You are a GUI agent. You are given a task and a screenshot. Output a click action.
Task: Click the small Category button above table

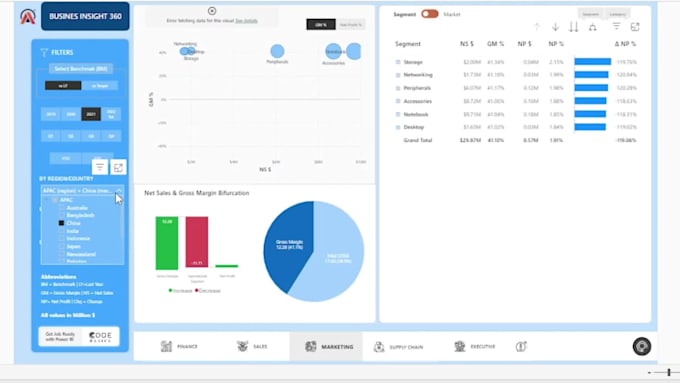[x=617, y=14]
